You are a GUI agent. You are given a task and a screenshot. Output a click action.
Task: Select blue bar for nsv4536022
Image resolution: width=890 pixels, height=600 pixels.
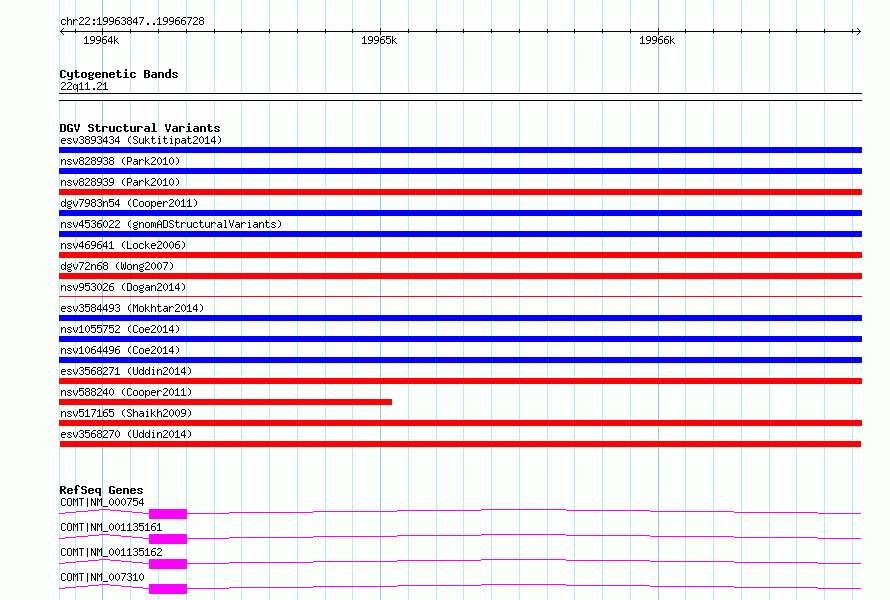tap(460, 234)
